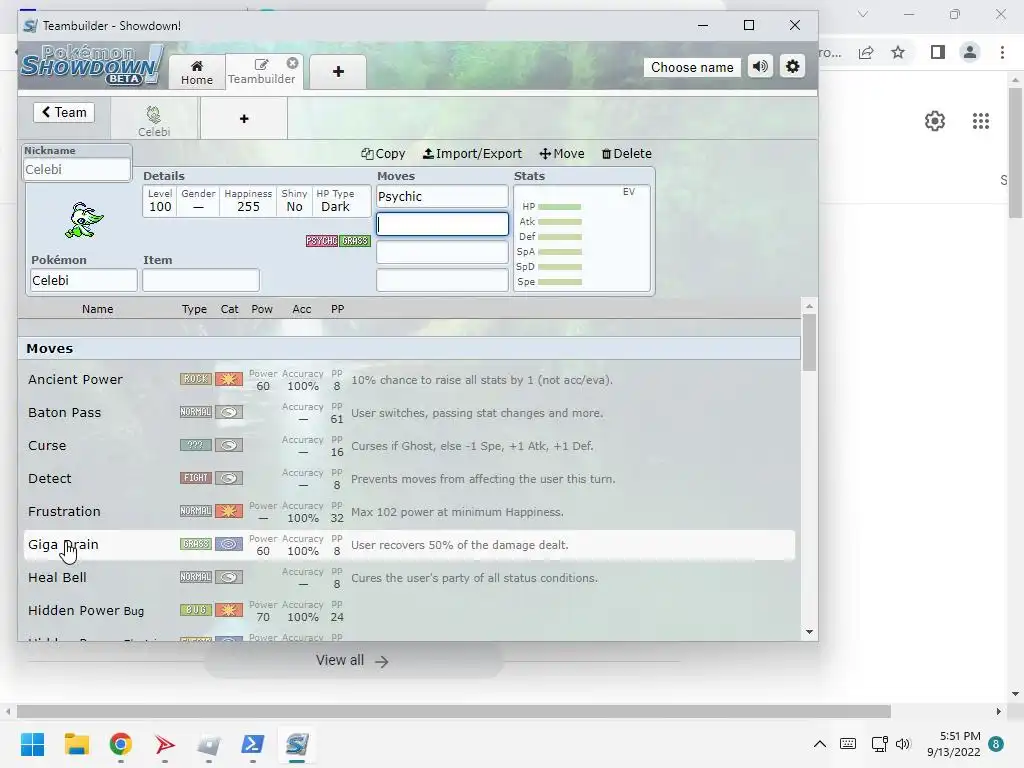
Task: Open the Home tab
Action: [197, 72]
